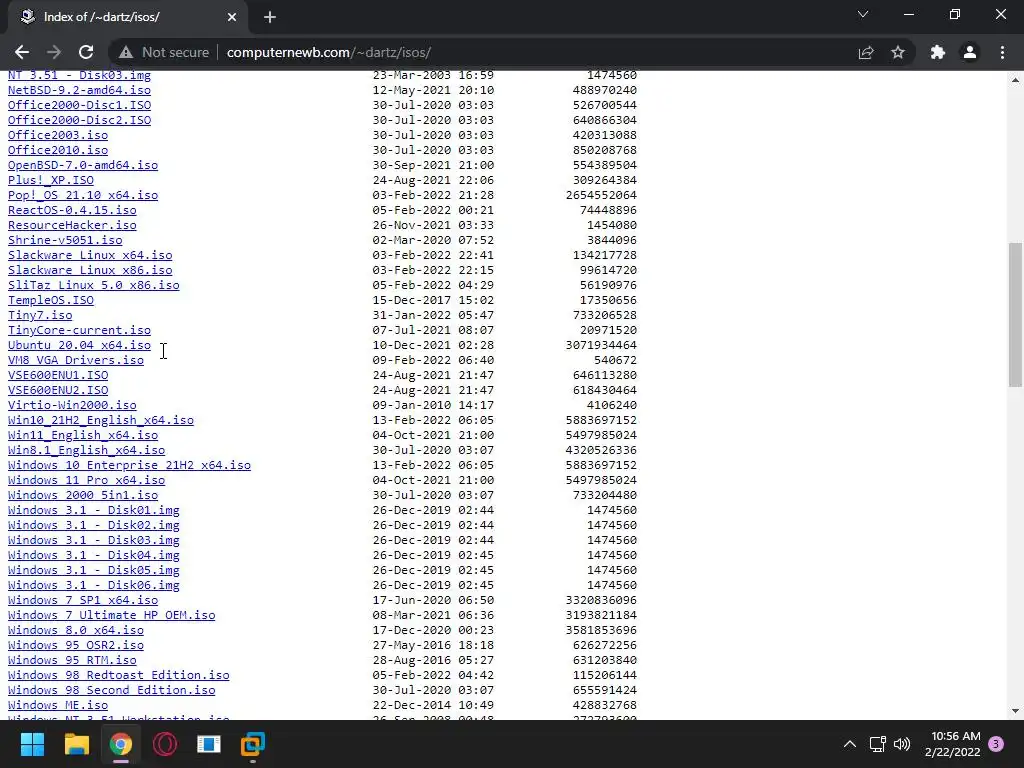Screen dimensions: 1024x768
Task: Download NetBSD-9.2-amd64.iso
Action: (x=79, y=90)
